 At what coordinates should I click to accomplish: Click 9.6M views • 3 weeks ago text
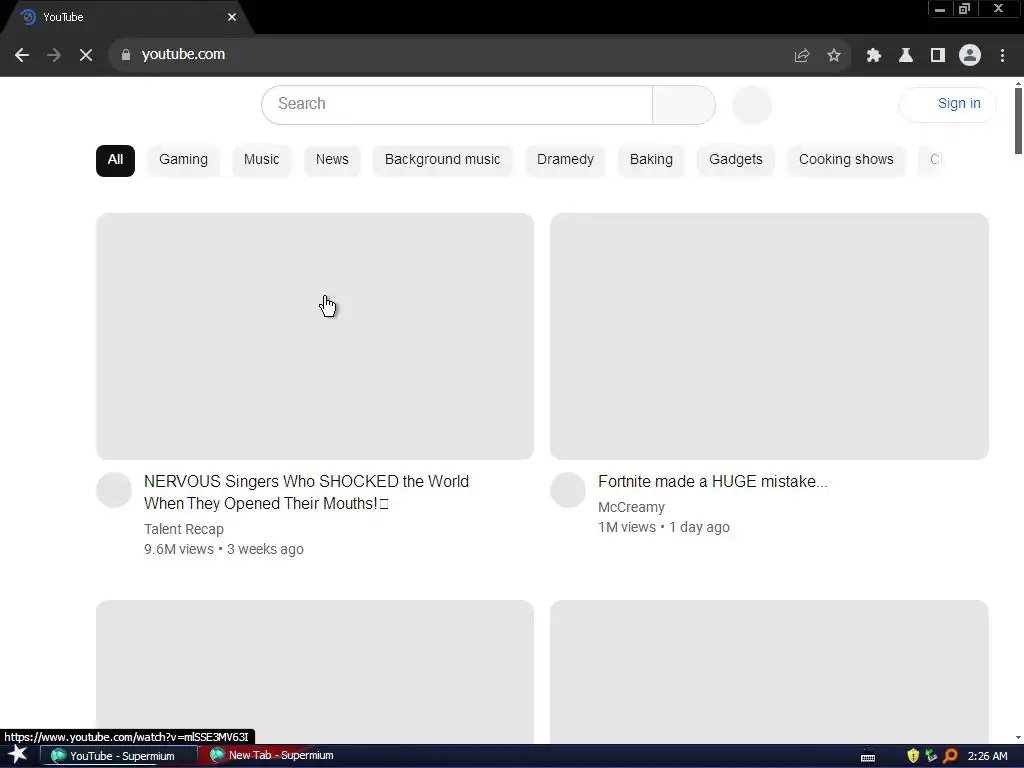(224, 549)
